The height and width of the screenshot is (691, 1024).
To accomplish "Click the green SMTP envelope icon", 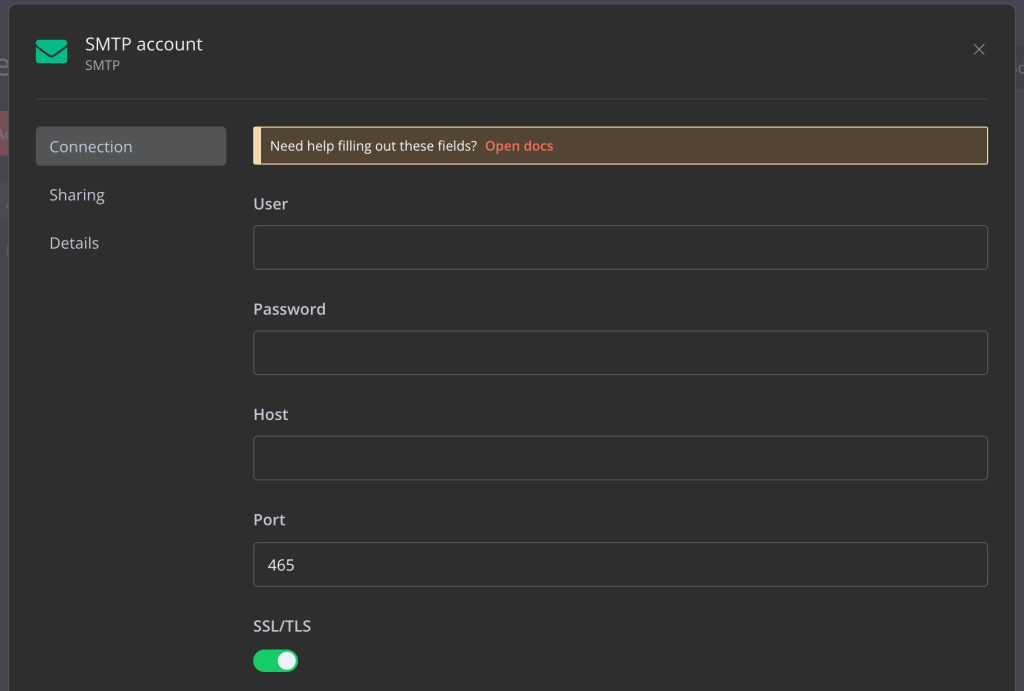I will click(51, 50).
